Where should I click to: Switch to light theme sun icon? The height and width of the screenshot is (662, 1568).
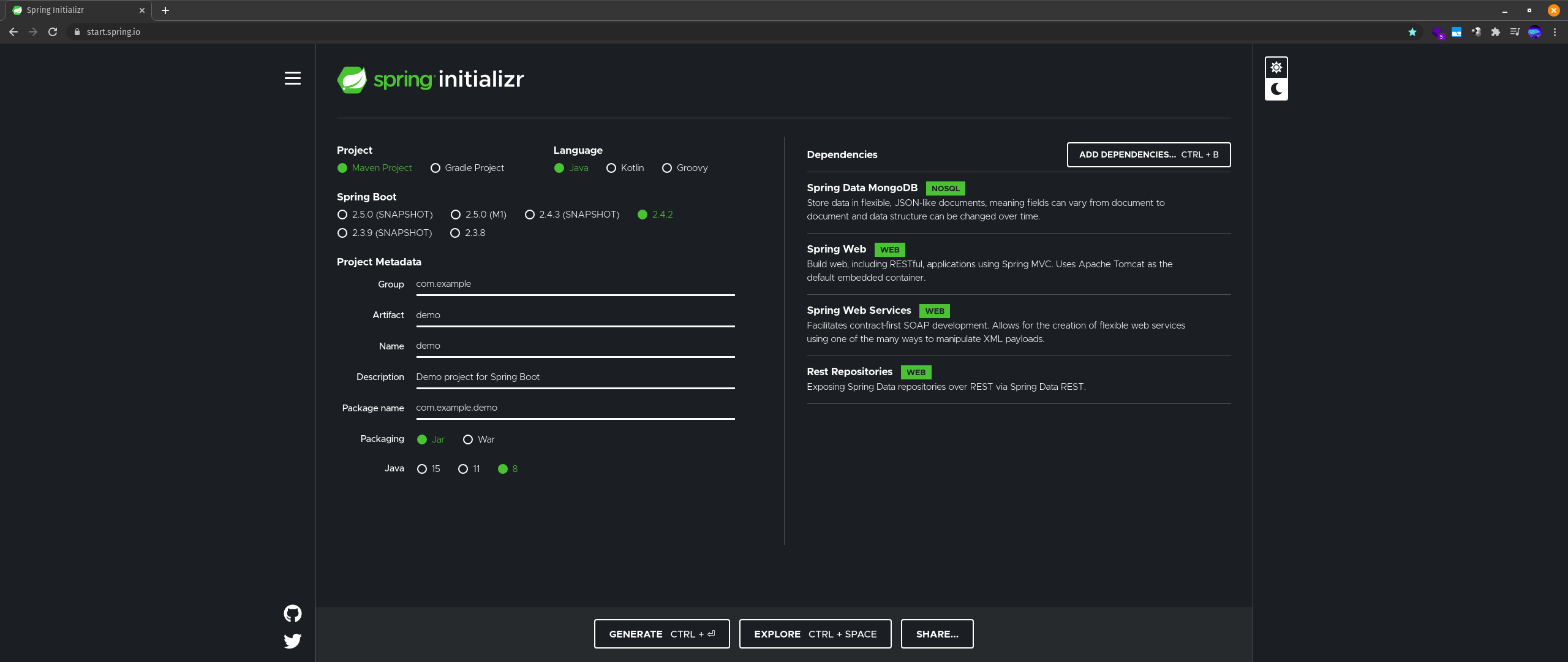click(1276, 67)
